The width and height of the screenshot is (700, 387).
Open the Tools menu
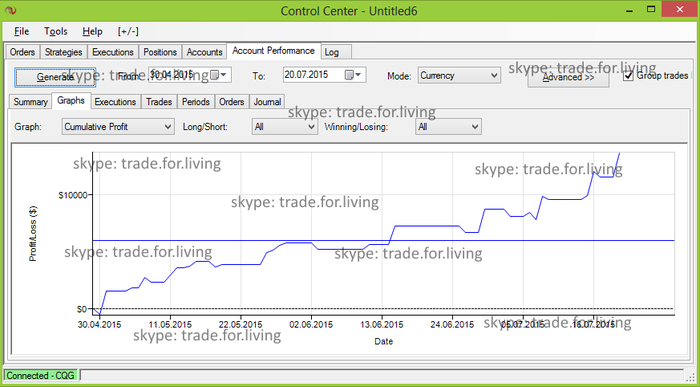[56, 31]
